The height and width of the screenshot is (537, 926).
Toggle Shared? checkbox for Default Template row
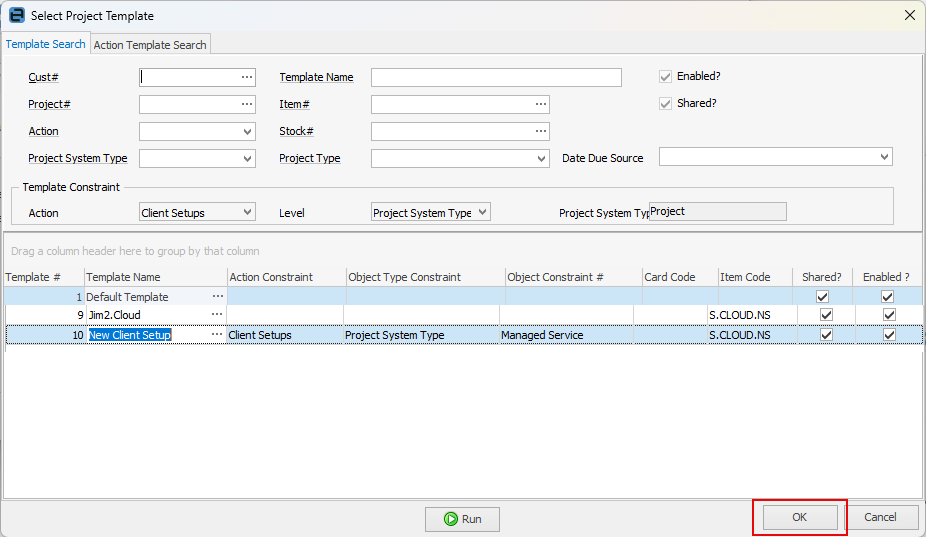click(822, 297)
